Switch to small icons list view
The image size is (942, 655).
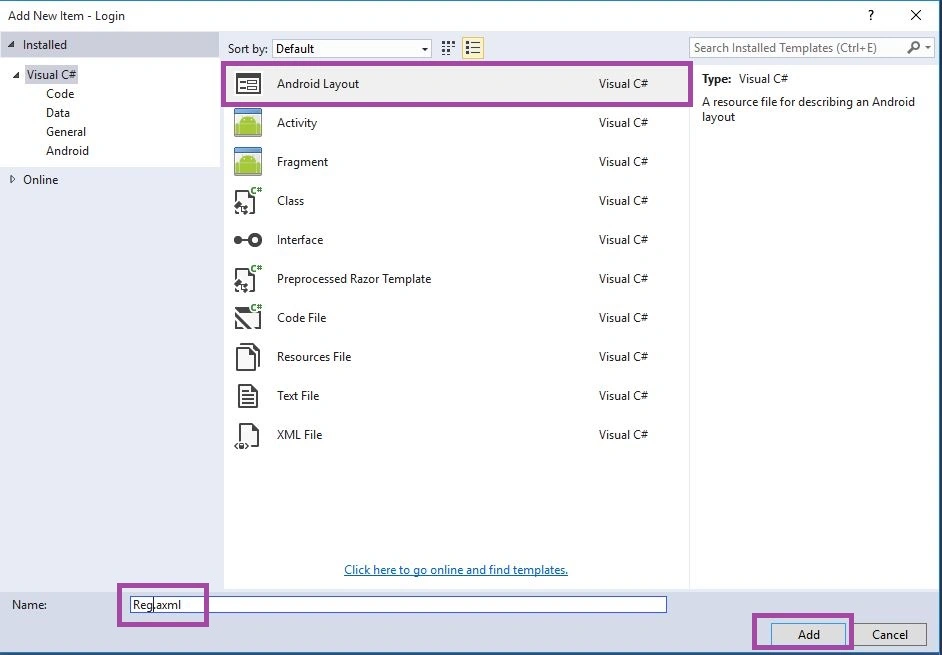tap(473, 48)
